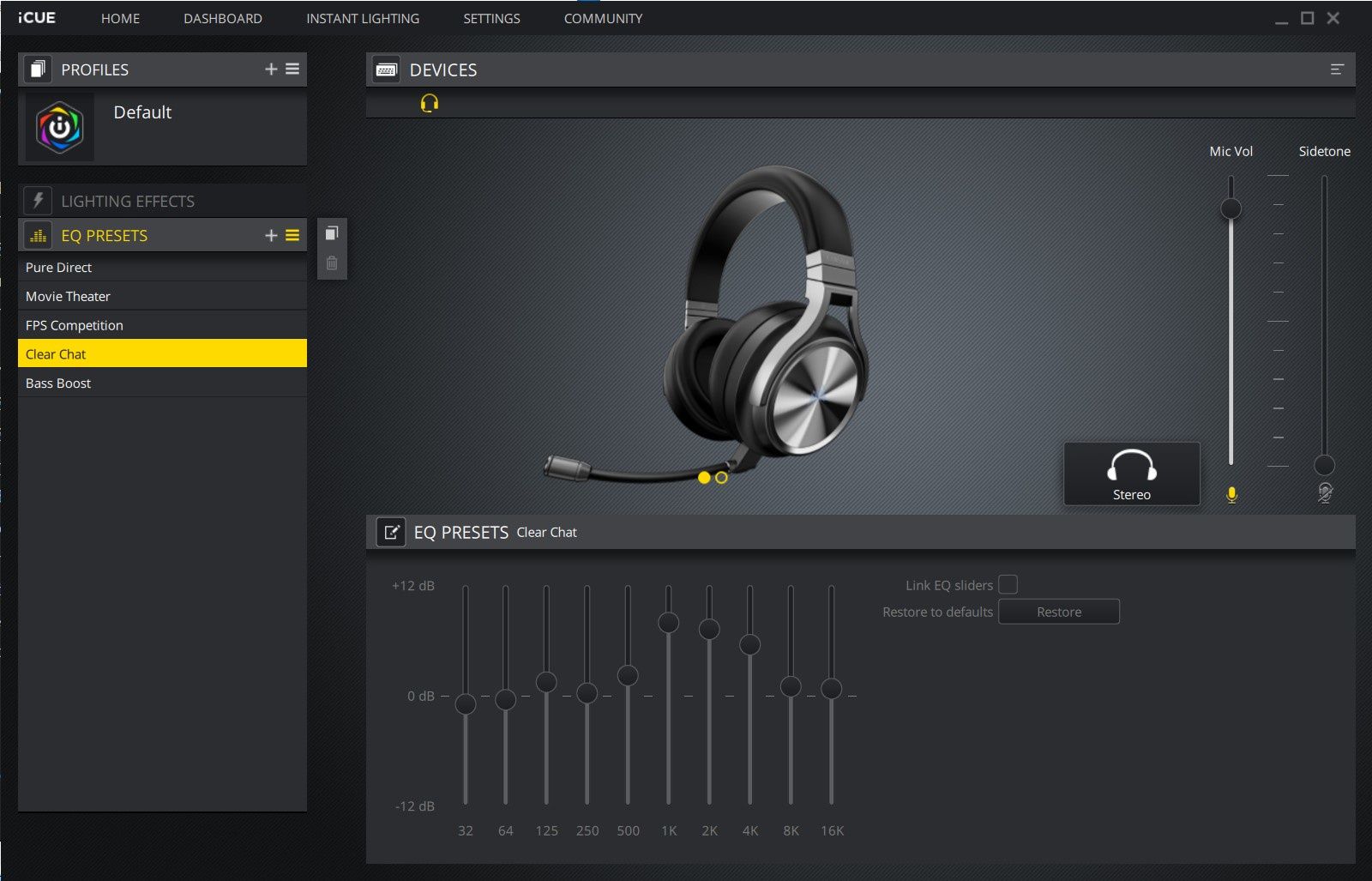This screenshot has height=881, width=1372.
Task: Toggle the sidetone mute icon
Action: click(x=1325, y=492)
